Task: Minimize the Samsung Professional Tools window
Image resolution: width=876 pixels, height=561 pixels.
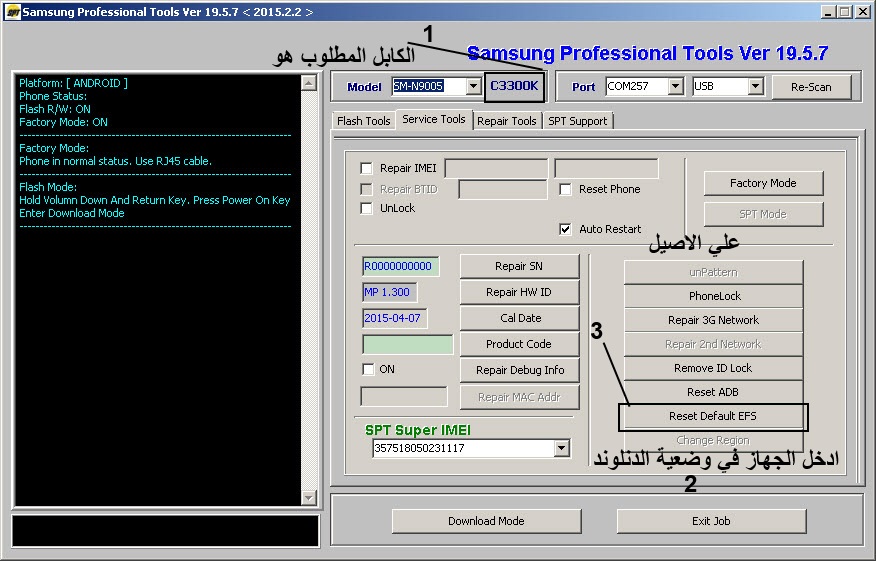Action: 829,12
